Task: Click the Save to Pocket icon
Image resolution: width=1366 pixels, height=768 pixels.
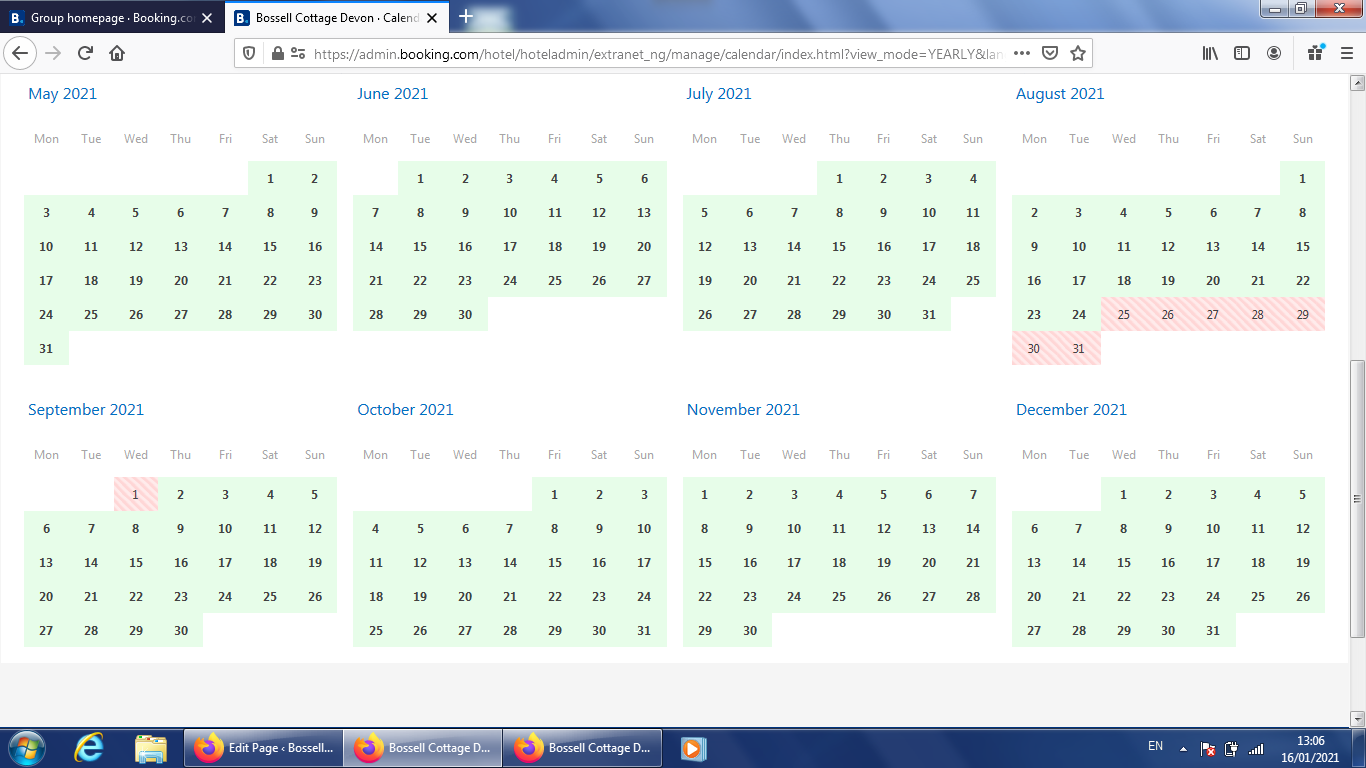Action: click(1050, 54)
